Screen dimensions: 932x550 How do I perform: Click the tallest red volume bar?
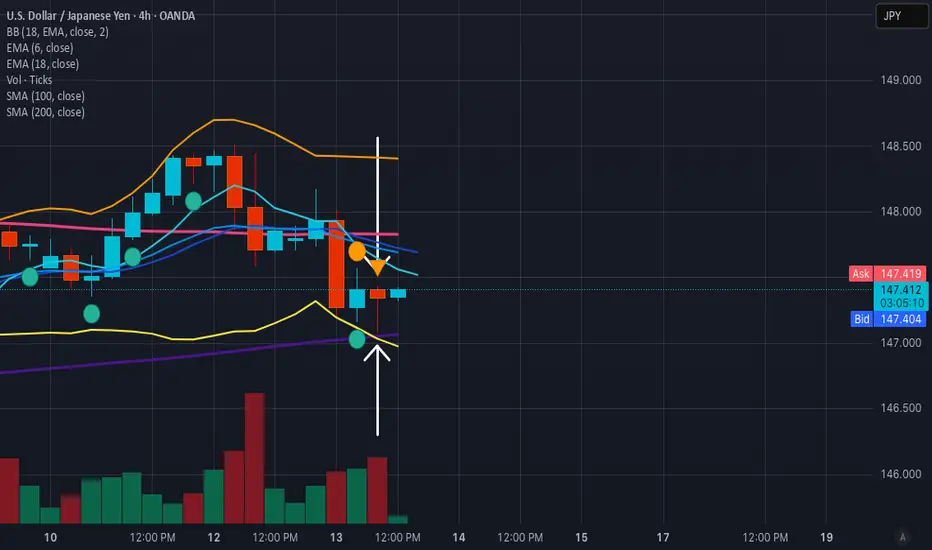tap(254, 458)
